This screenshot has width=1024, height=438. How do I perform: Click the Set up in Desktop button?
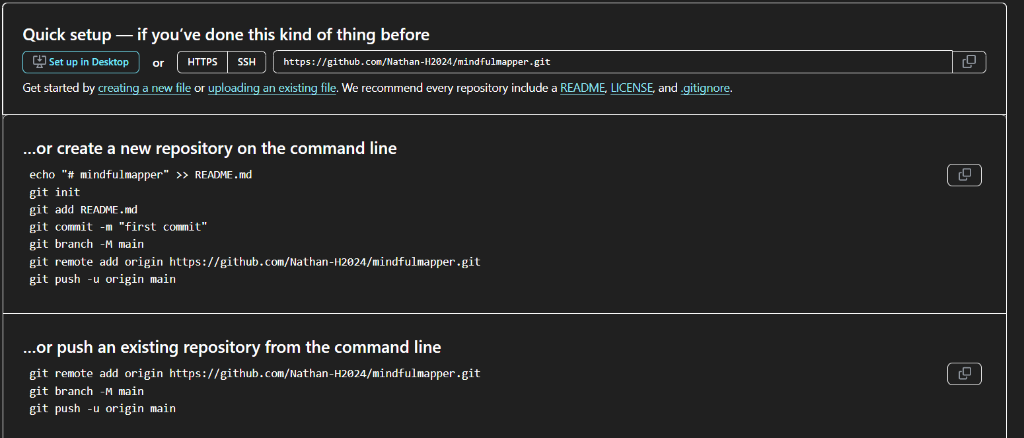click(x=81, y=62)
